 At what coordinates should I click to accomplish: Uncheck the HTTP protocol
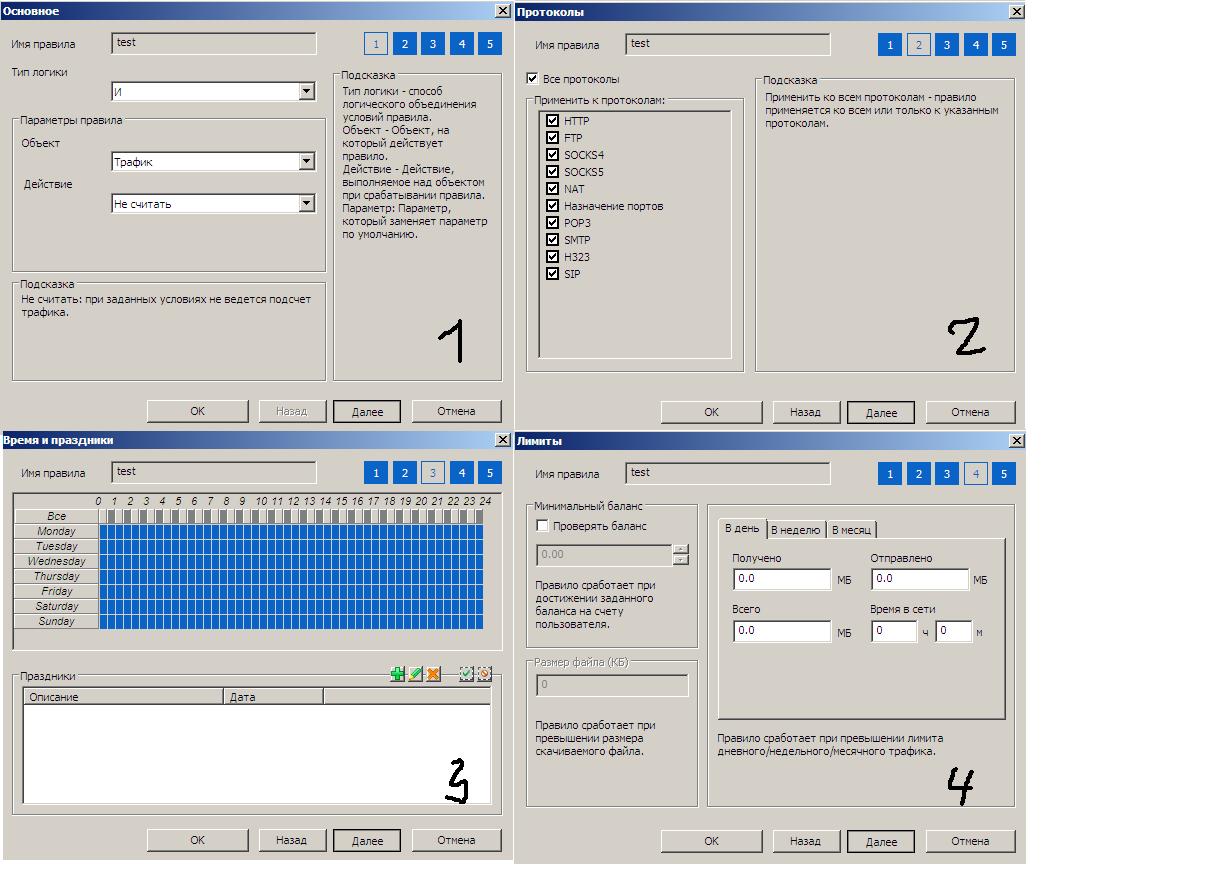pos(552,121)
